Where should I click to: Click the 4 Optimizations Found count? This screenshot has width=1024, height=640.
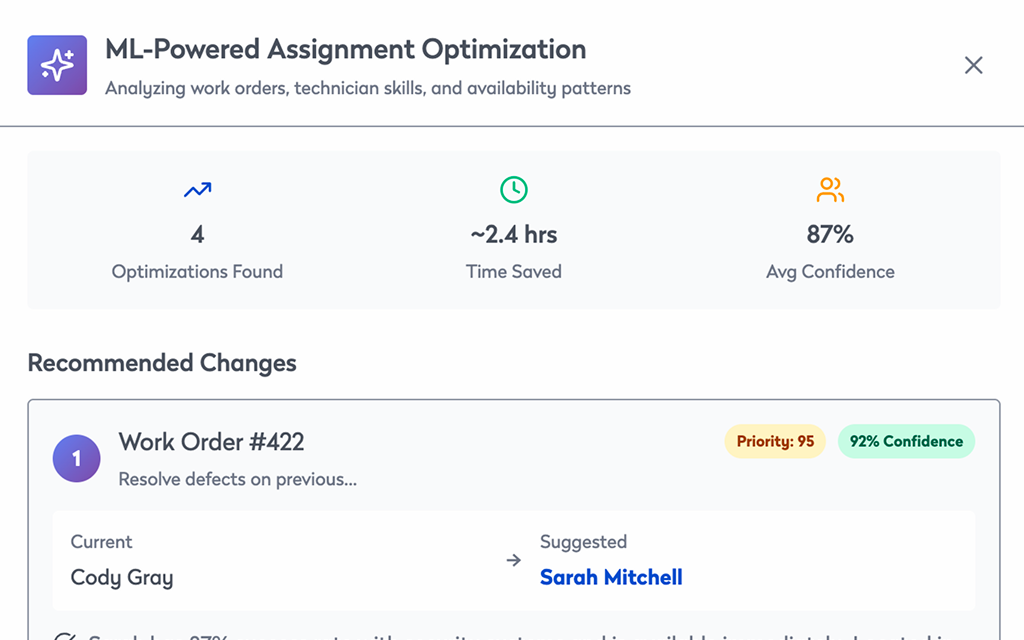tap(197, 234)
